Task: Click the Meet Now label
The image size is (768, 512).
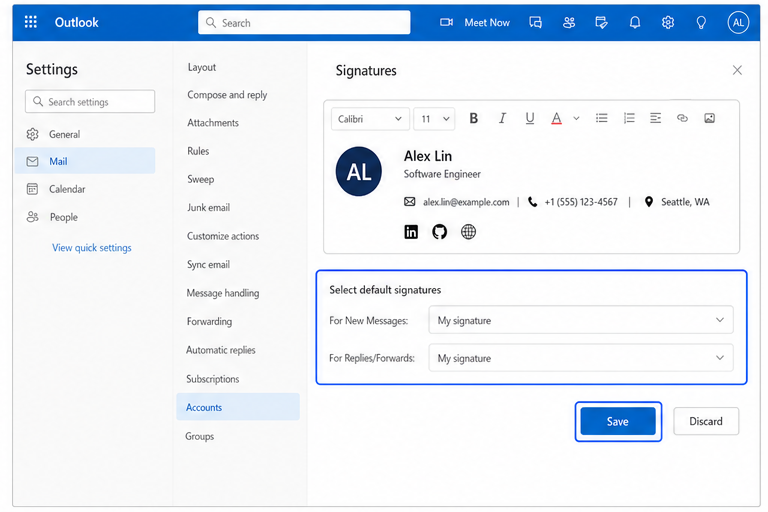Action: (487, 23)
